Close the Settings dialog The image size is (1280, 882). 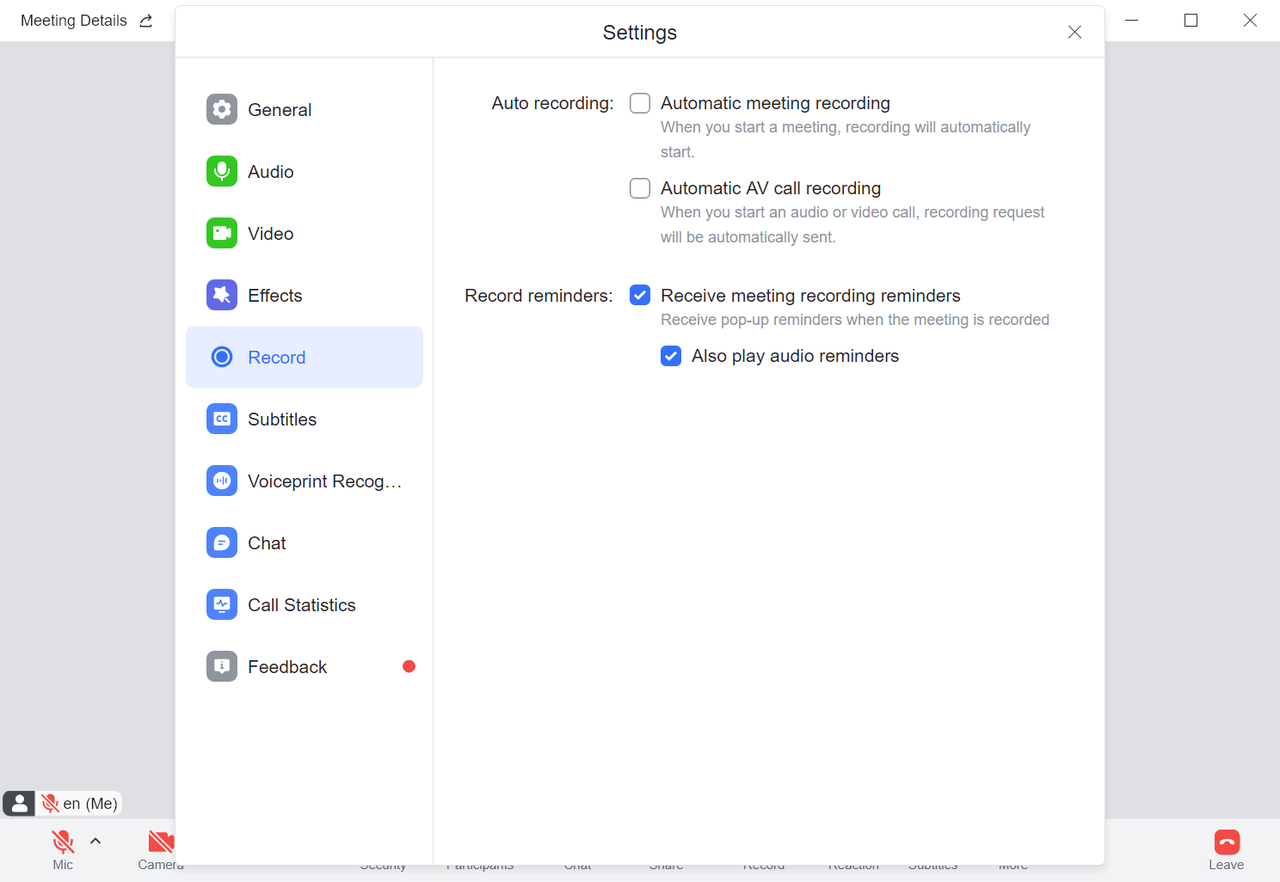tap(1075, 32)
